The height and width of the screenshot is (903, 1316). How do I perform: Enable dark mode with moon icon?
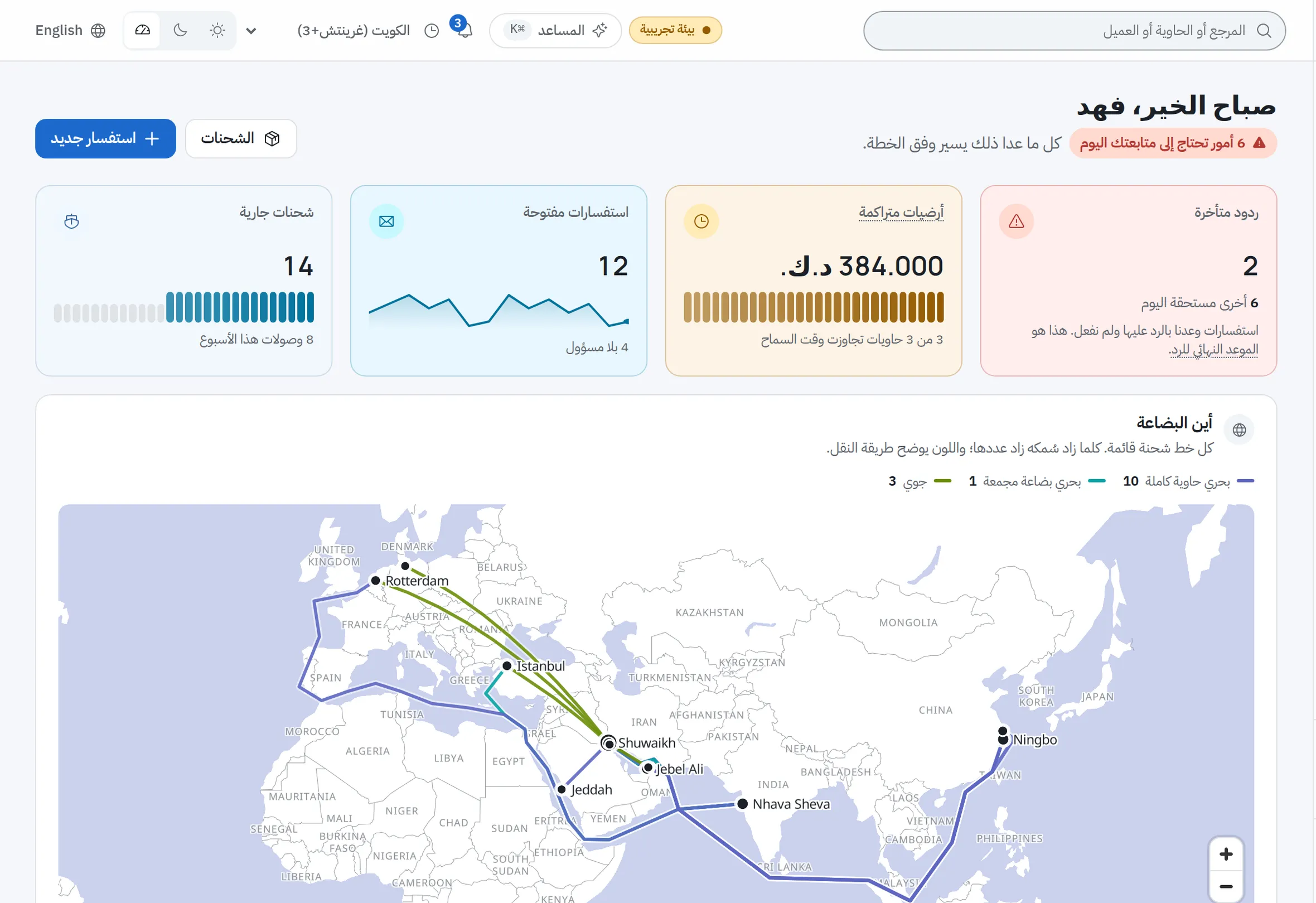(x=180, y=30)
